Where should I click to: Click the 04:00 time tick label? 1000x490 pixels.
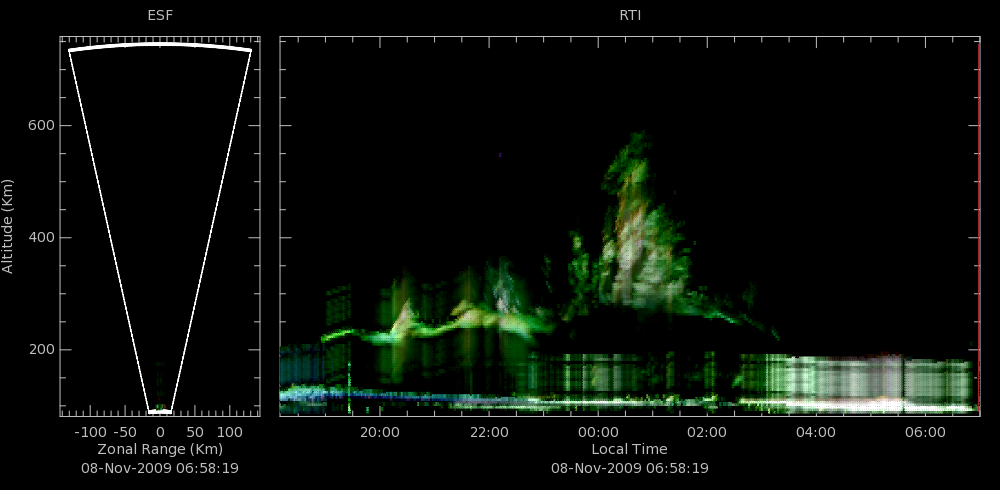click(x=816, y=433)
